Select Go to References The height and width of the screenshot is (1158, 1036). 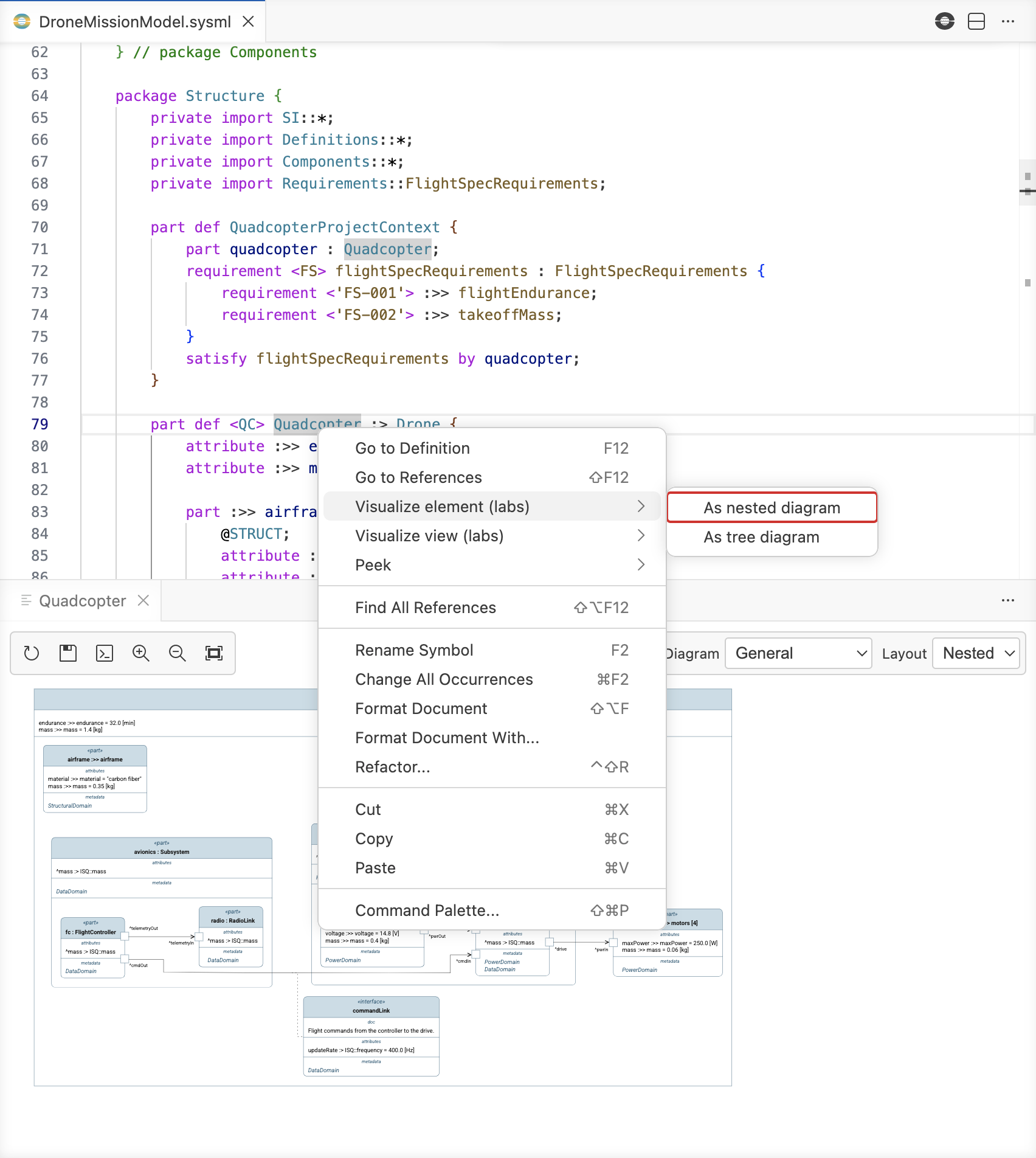click(492, 477)
